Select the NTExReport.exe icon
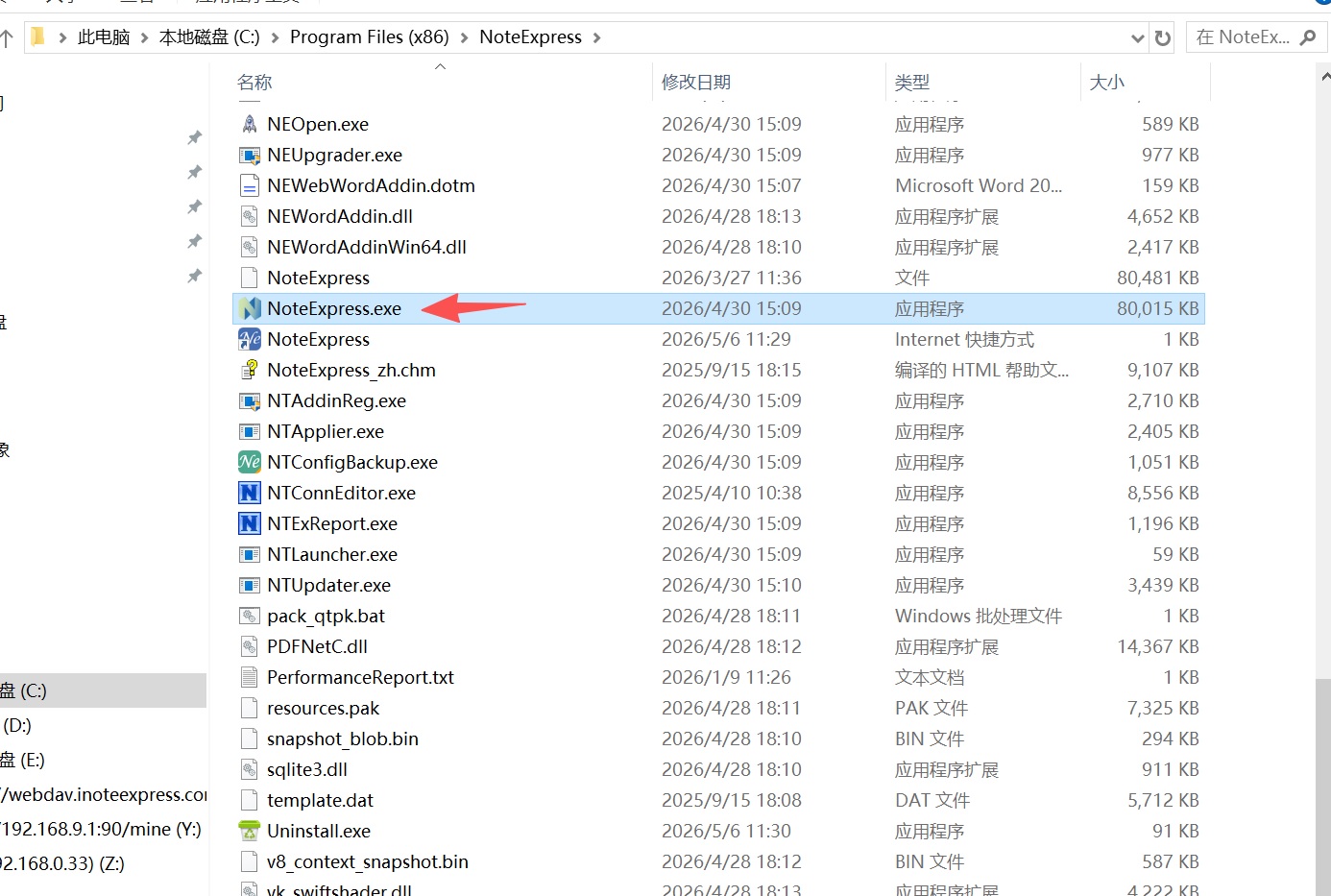1331x896 pixels. tap(250, 523)
